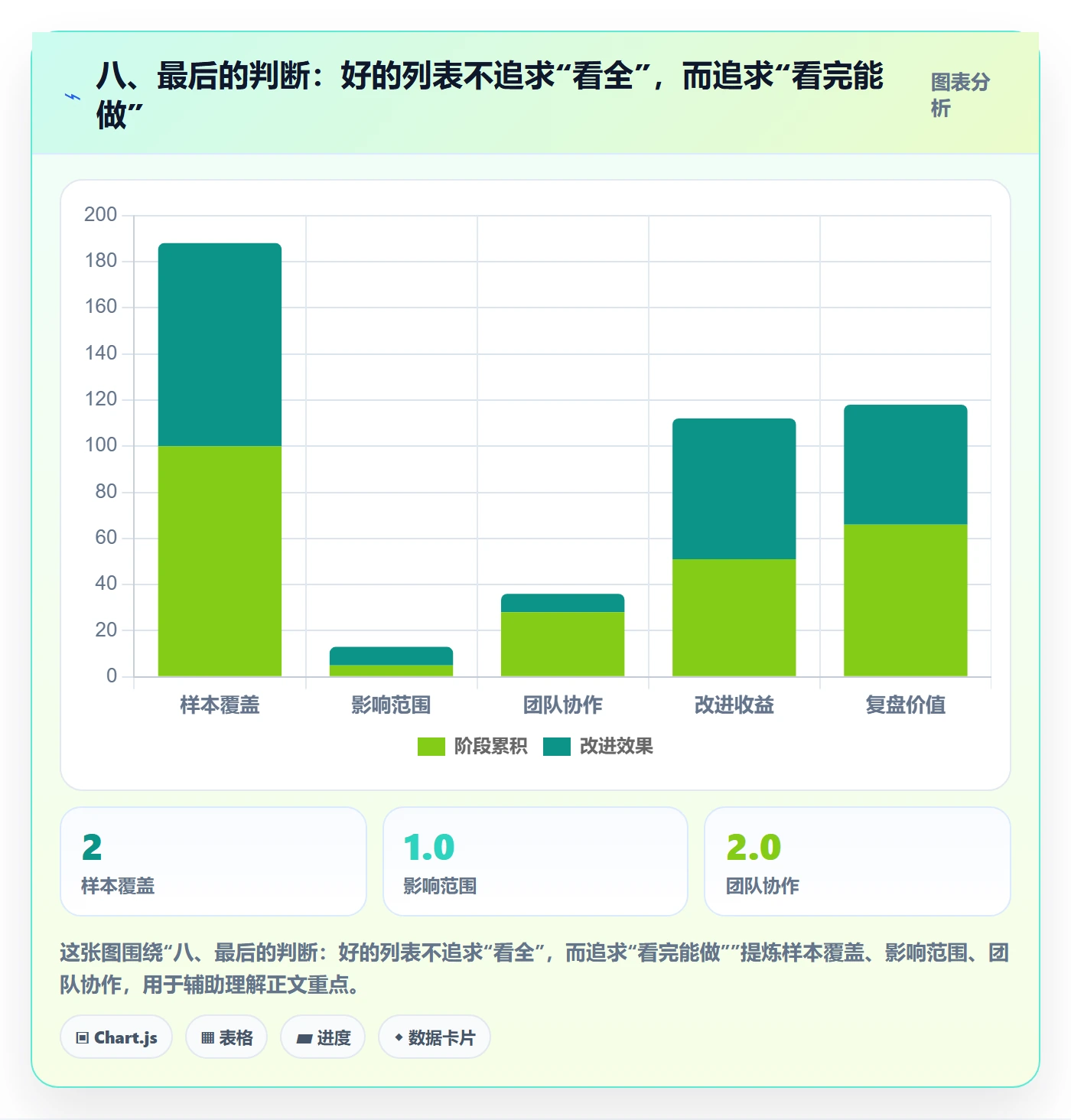Click the 改进收益 x-axis label
This screenshot has width=1071, height=1120.
[734, 705]
